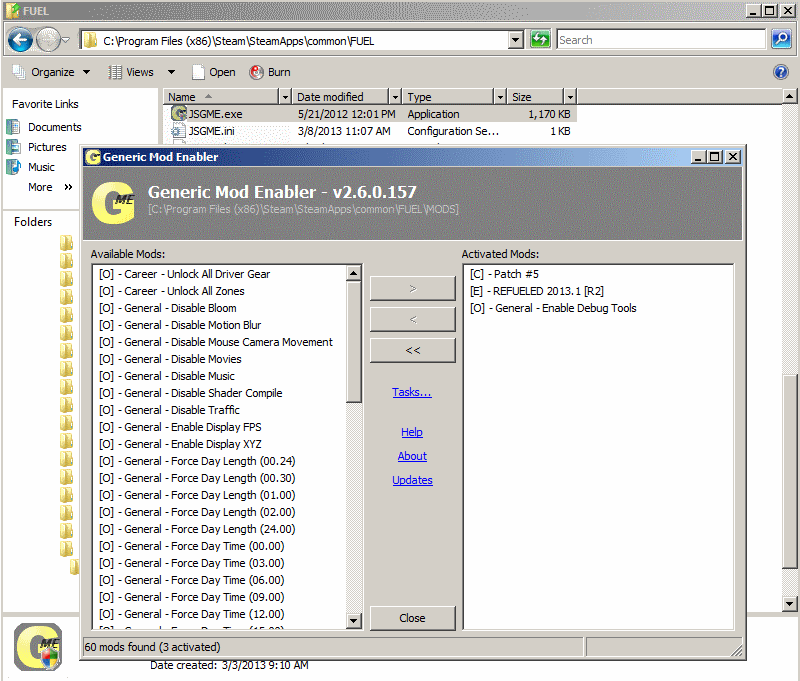The width and height of the screenshot is (800, 681).
Task: Click the Forward arrow in Explorer
Action: [48, 40]
